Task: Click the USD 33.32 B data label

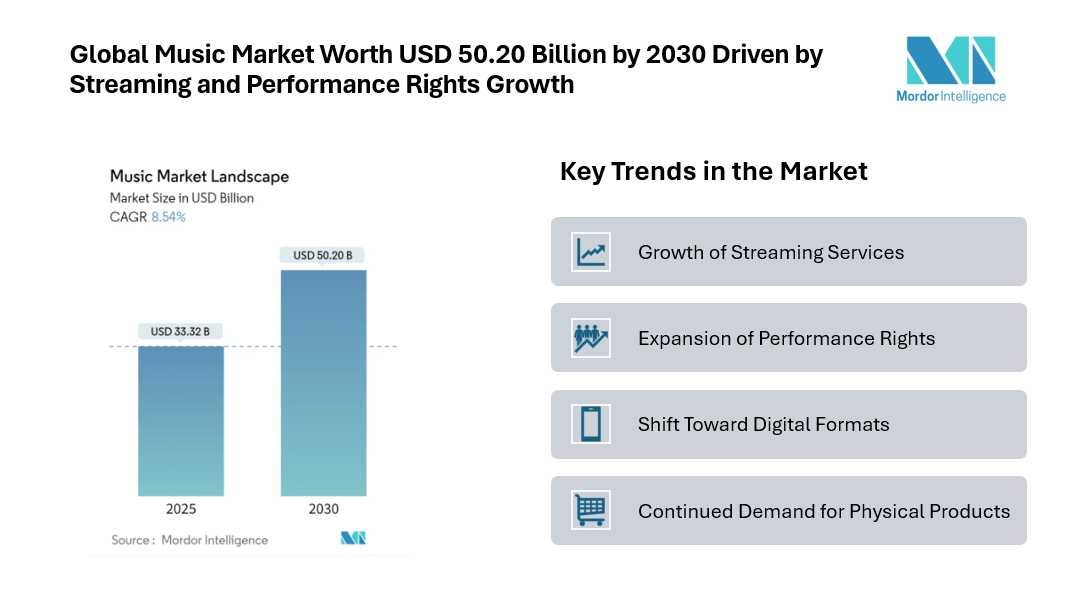Action: pyautogui.click(x=181, y=331)
